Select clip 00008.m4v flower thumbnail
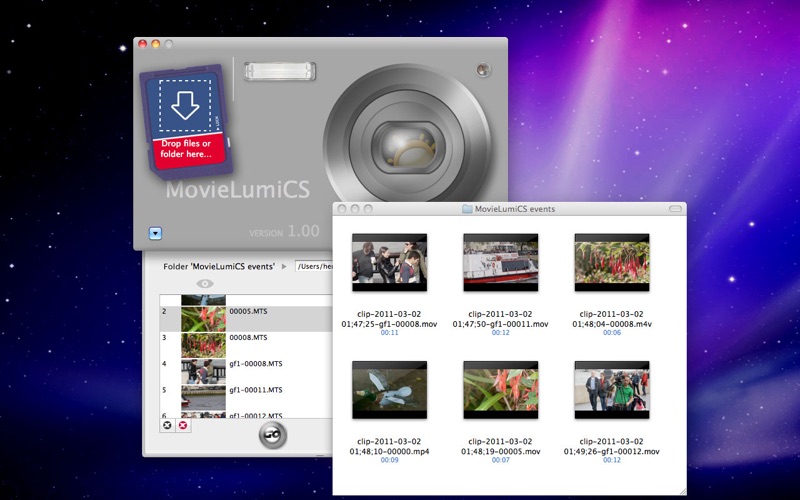Viewport: 800px width, 500px height. 612,262
